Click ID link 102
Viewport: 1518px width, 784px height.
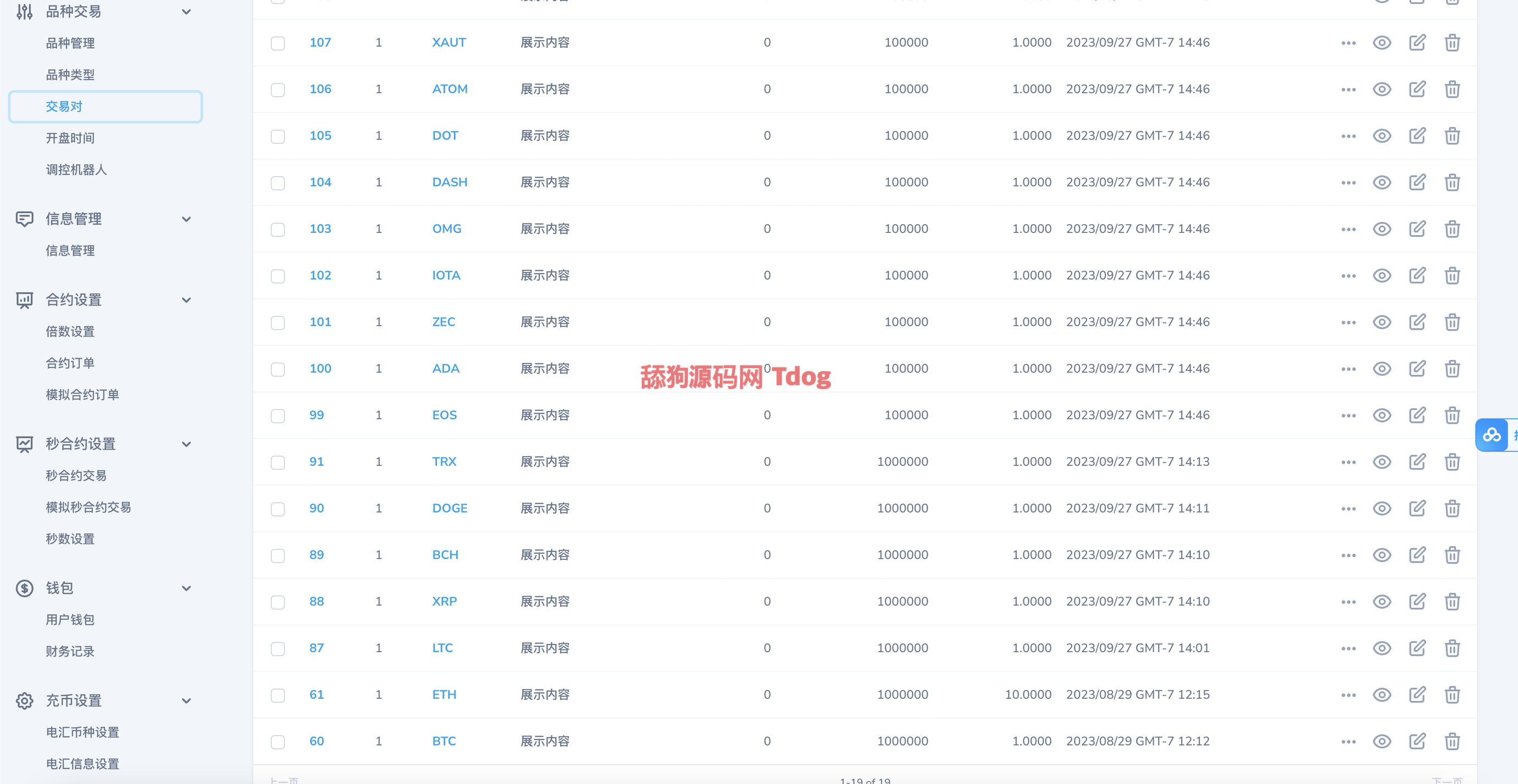click(320, 275)
